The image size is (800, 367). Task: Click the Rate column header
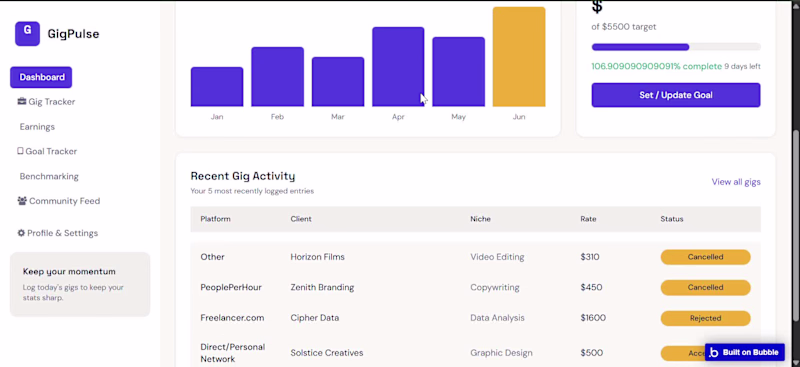point(588,219)
